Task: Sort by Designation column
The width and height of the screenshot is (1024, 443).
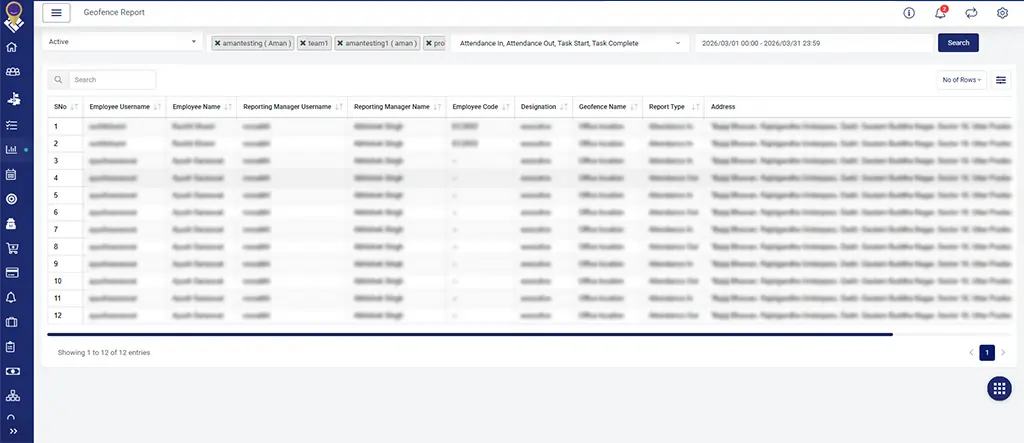Action: 543,107
